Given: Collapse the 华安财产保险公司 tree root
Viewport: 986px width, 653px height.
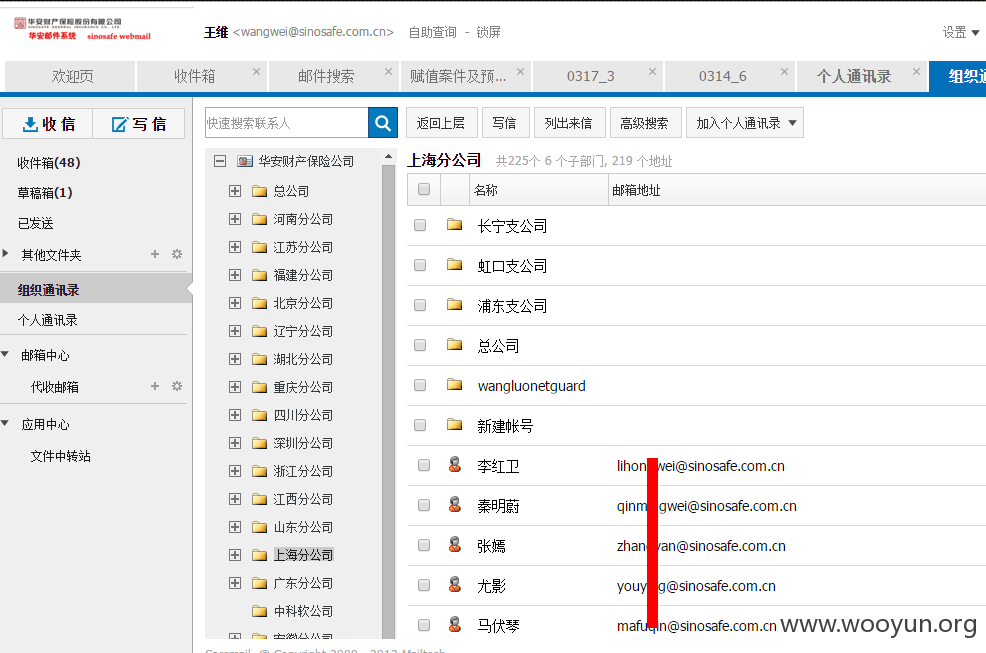Looking at the screenshot, I should pos(220,162).
